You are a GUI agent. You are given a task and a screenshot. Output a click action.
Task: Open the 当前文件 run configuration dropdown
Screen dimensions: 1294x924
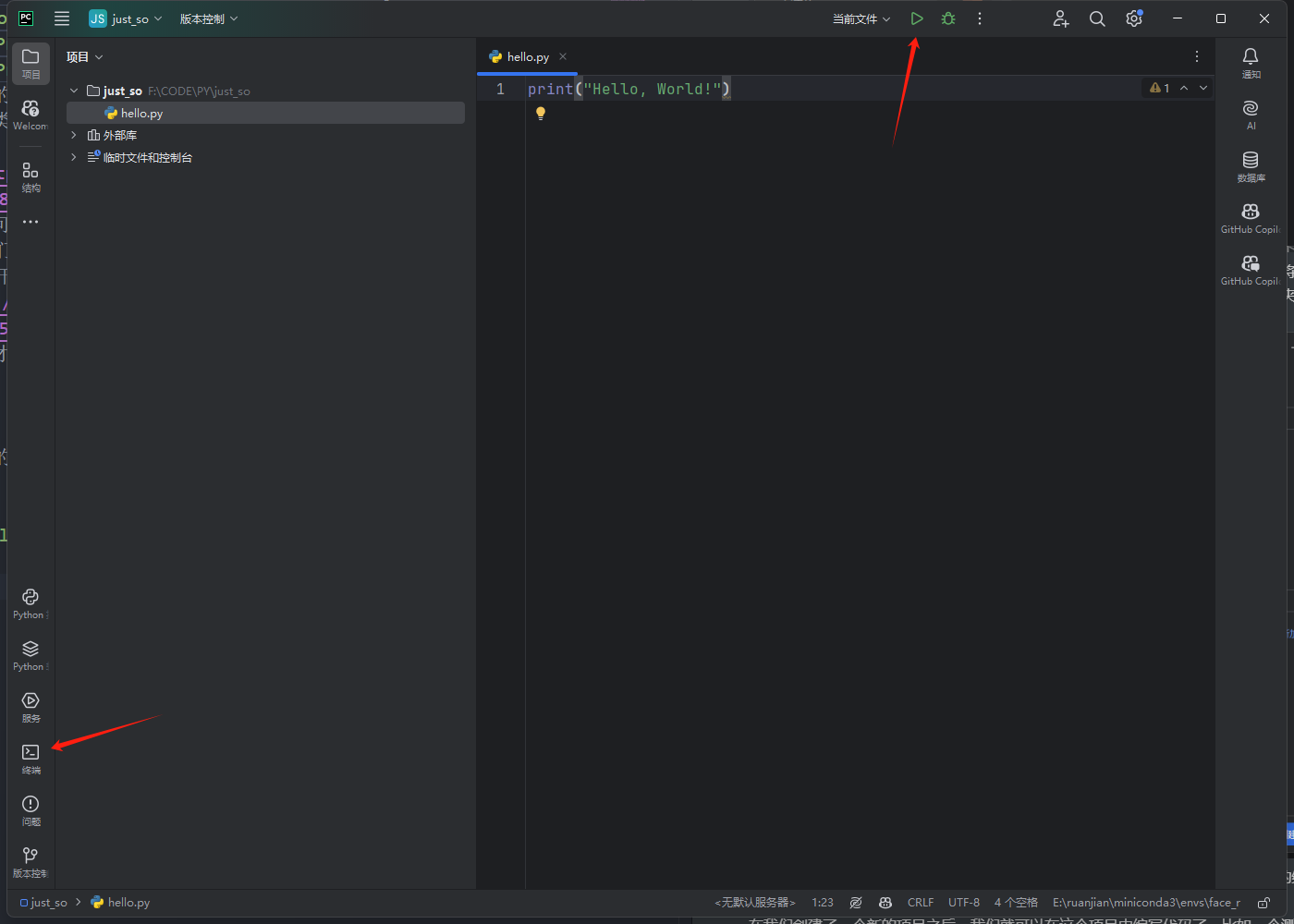[861, 18]
